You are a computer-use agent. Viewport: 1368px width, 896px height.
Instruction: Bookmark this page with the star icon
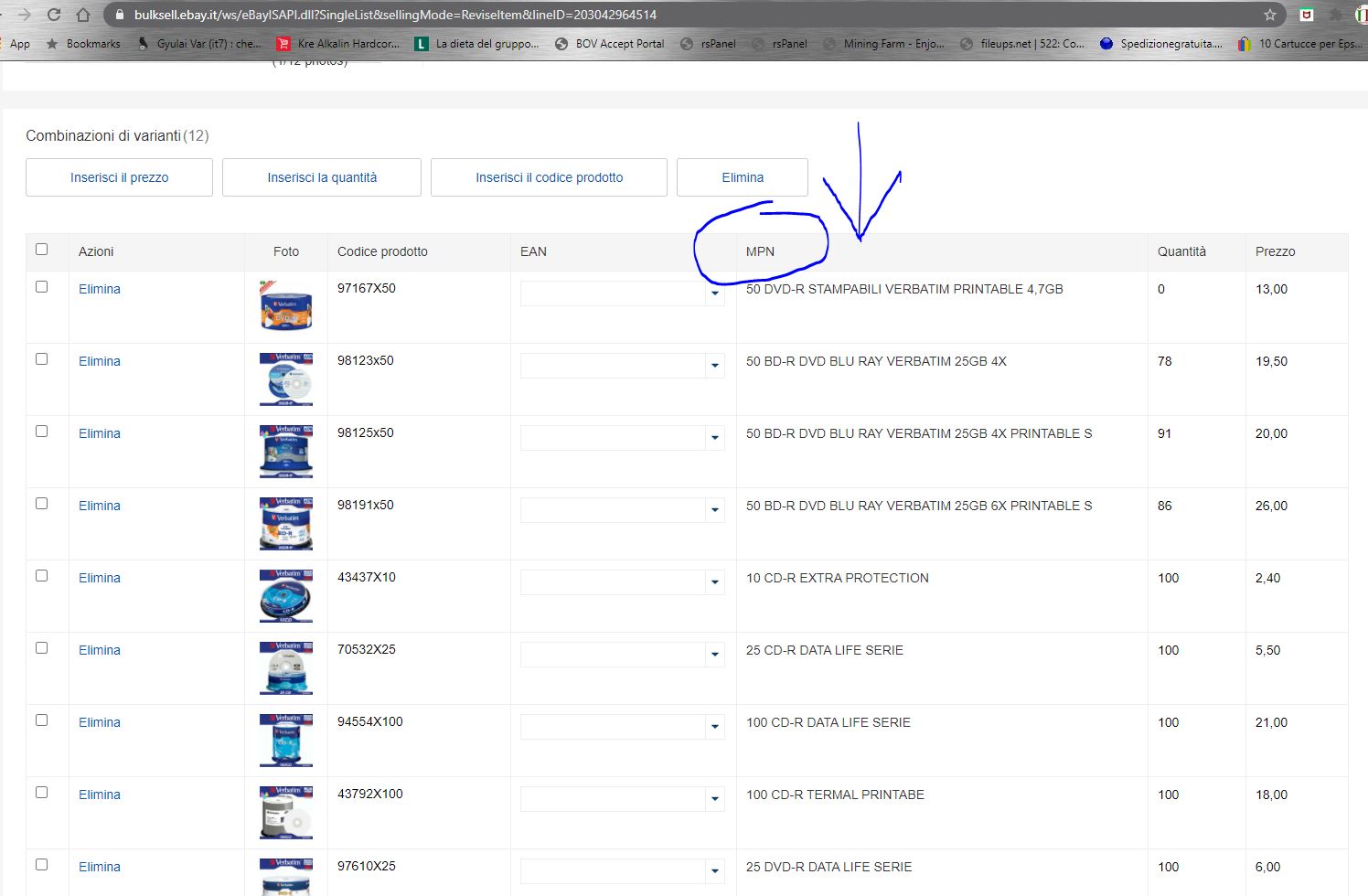point(1269,15)
